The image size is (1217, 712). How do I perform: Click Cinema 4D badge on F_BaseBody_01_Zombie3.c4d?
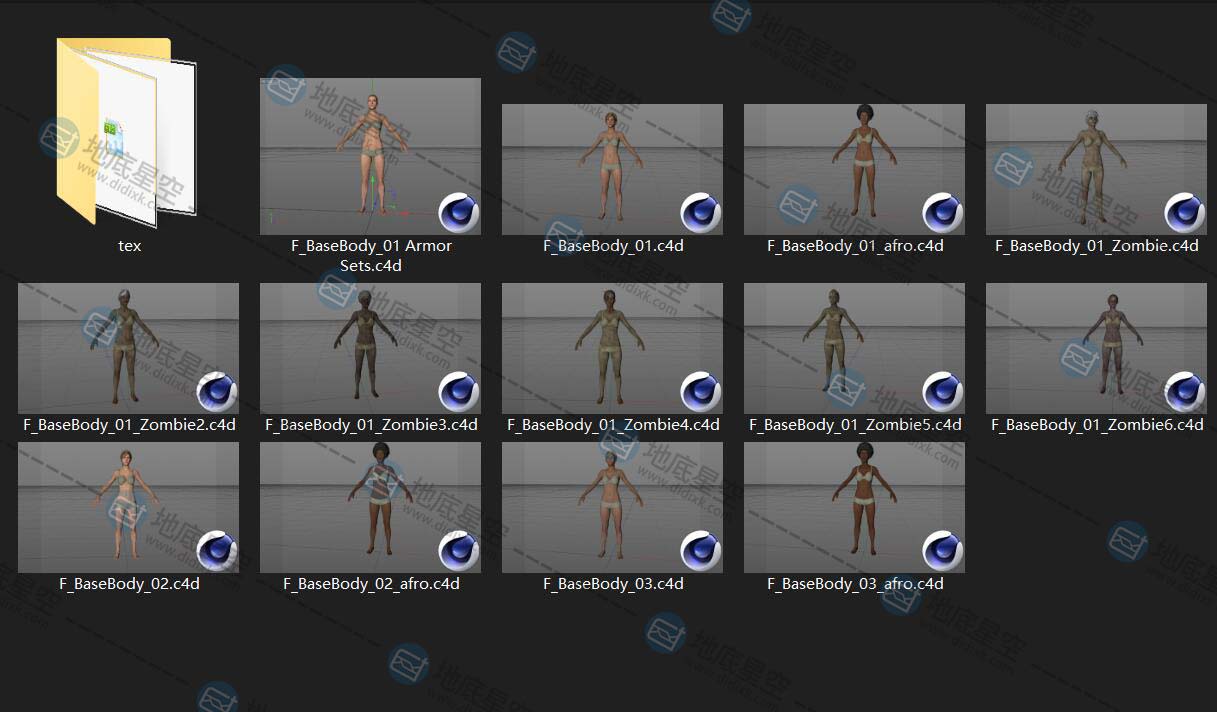point(459,392)
